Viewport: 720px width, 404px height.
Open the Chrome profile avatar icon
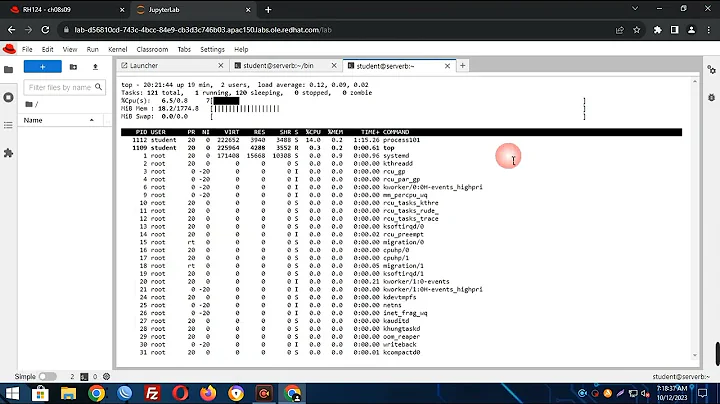tap(691, 30)
